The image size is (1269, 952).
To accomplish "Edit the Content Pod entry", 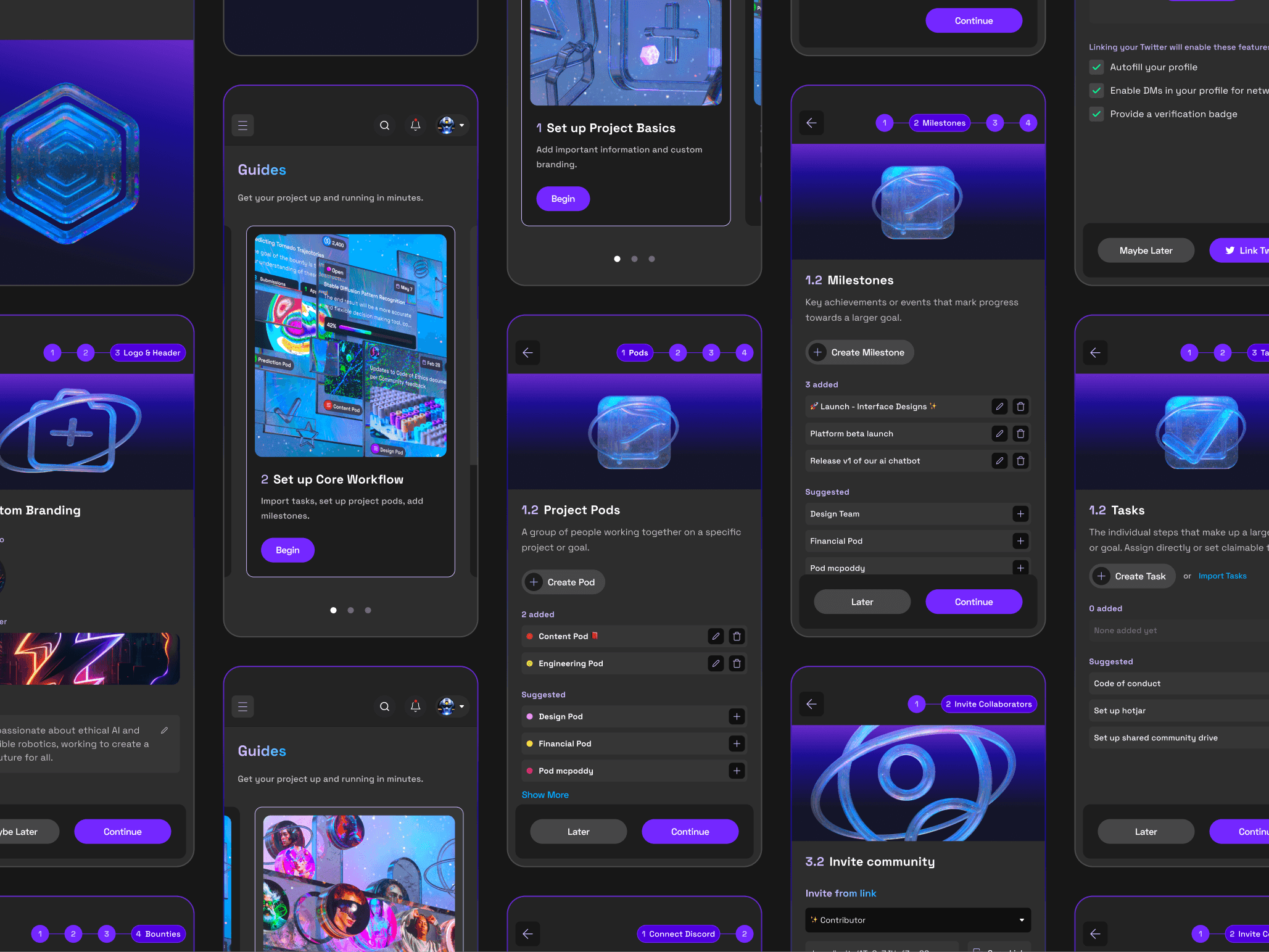I will point(716,636).
